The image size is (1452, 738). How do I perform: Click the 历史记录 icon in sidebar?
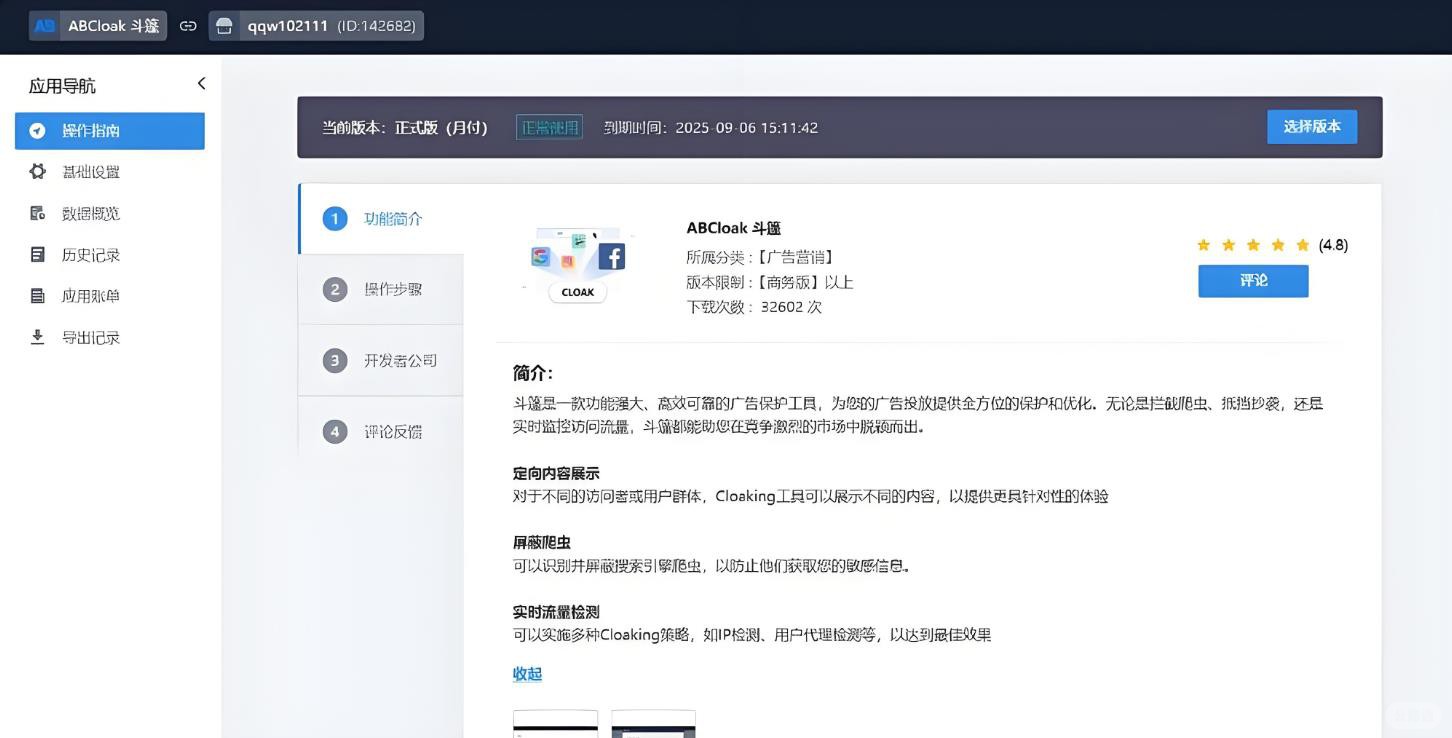(x=37, y=254)
